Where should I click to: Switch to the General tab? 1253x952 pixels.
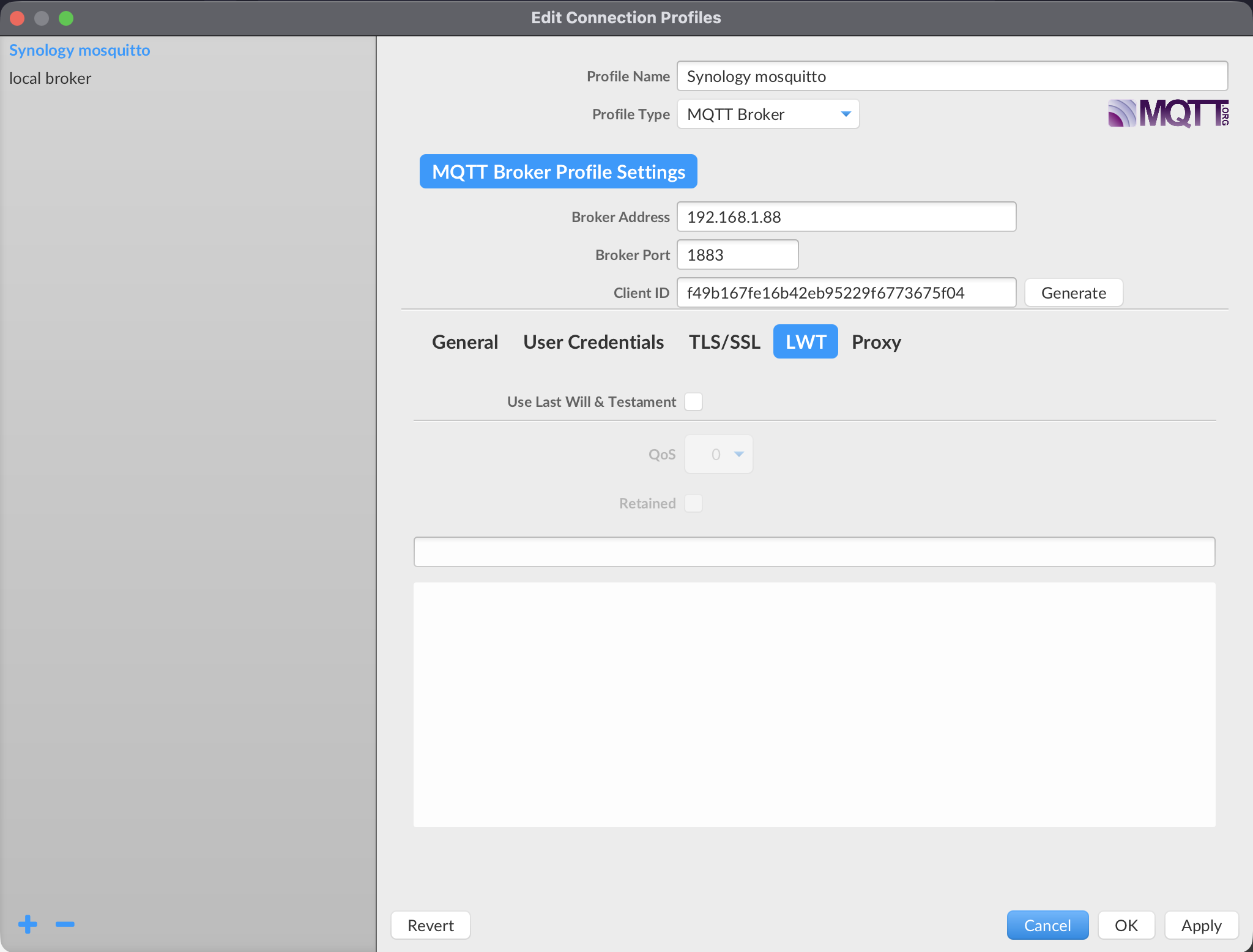465,342
